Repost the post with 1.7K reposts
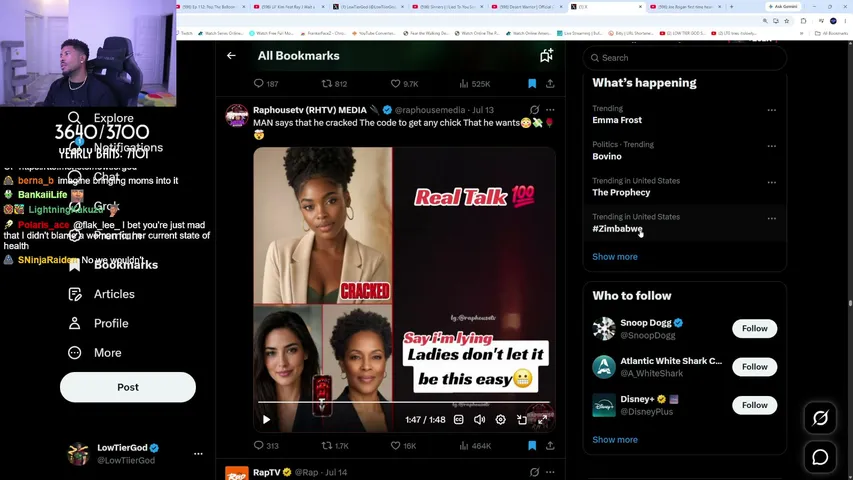The image size is (853, 480). coord(335,445)
